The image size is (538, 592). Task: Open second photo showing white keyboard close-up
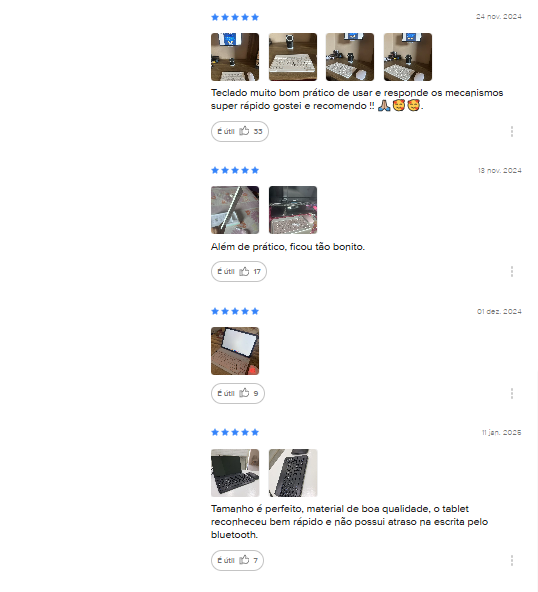pyautogui.click(x=293, y=57)
